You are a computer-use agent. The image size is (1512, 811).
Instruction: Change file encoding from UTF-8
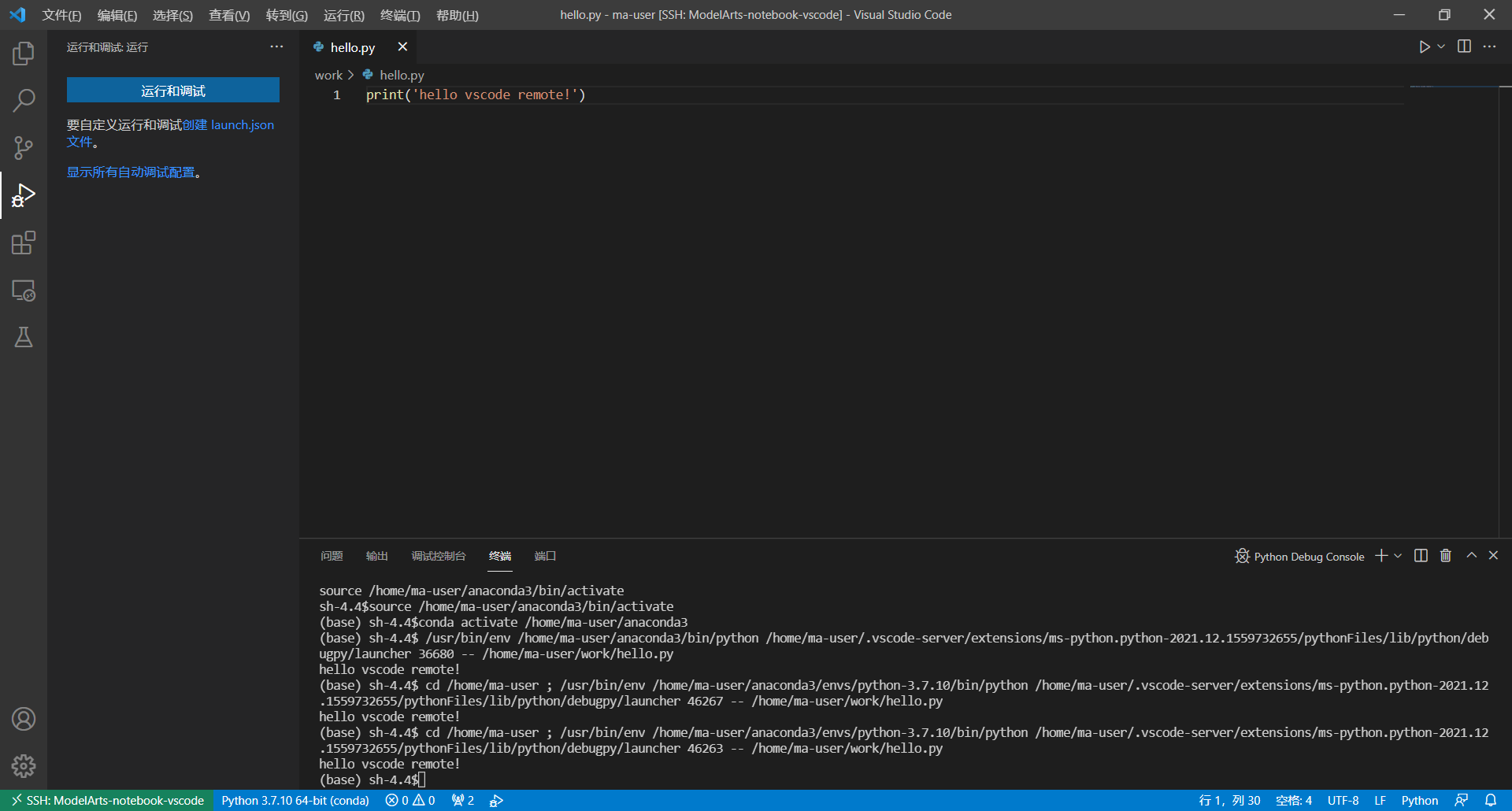click(x=1343, y=801)
